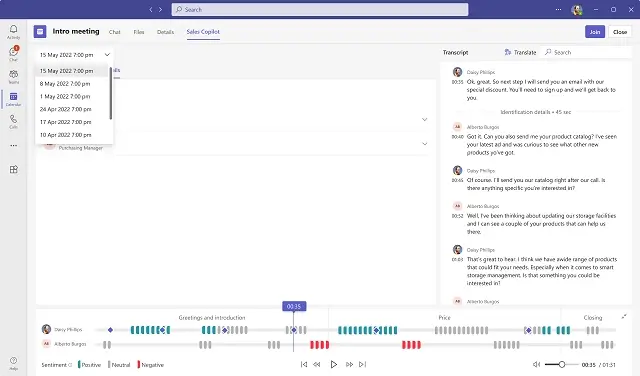Select 1 May 2022 7:00 pm option
This screenshot has width=640, height=376.
tap(72, 96)
